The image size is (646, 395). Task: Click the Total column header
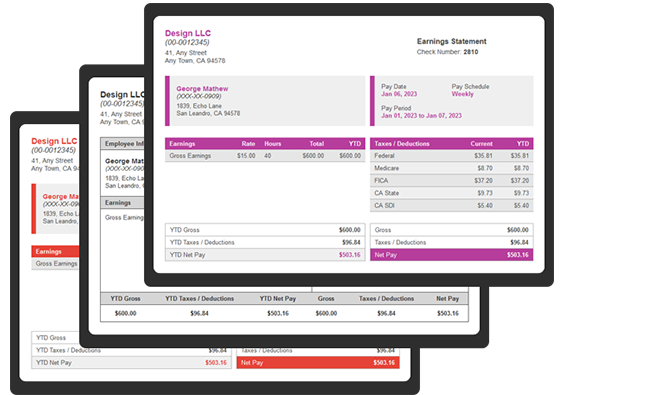click(x=316, y=144)
